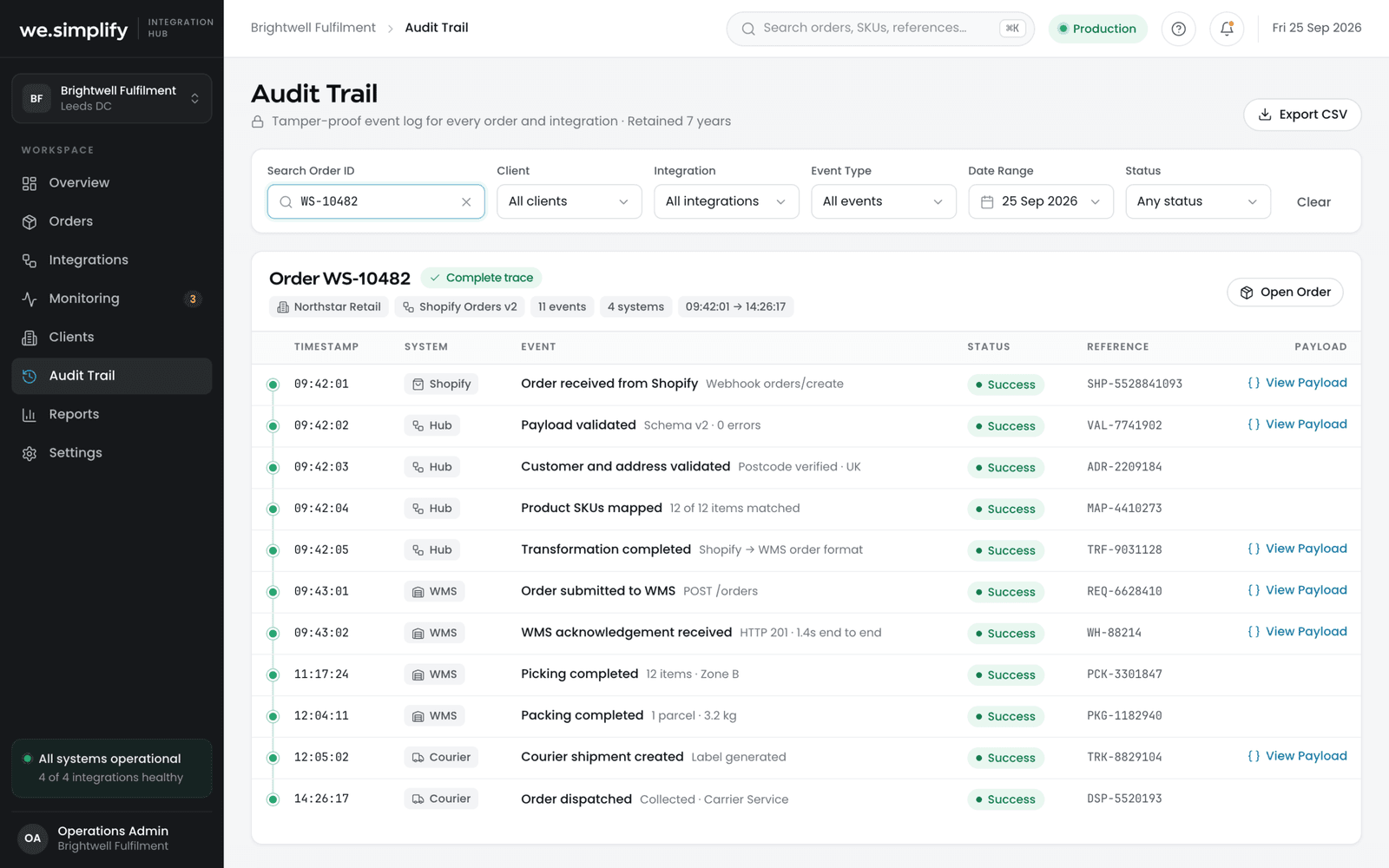The image size is (1389, 868).
Task: Open the 25 Sep 2026 date range dropdown
Action: [1041, 201]
